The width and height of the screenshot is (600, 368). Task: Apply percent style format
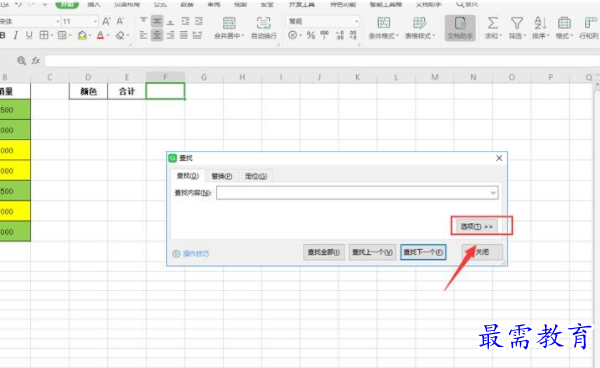click(311, 36)
